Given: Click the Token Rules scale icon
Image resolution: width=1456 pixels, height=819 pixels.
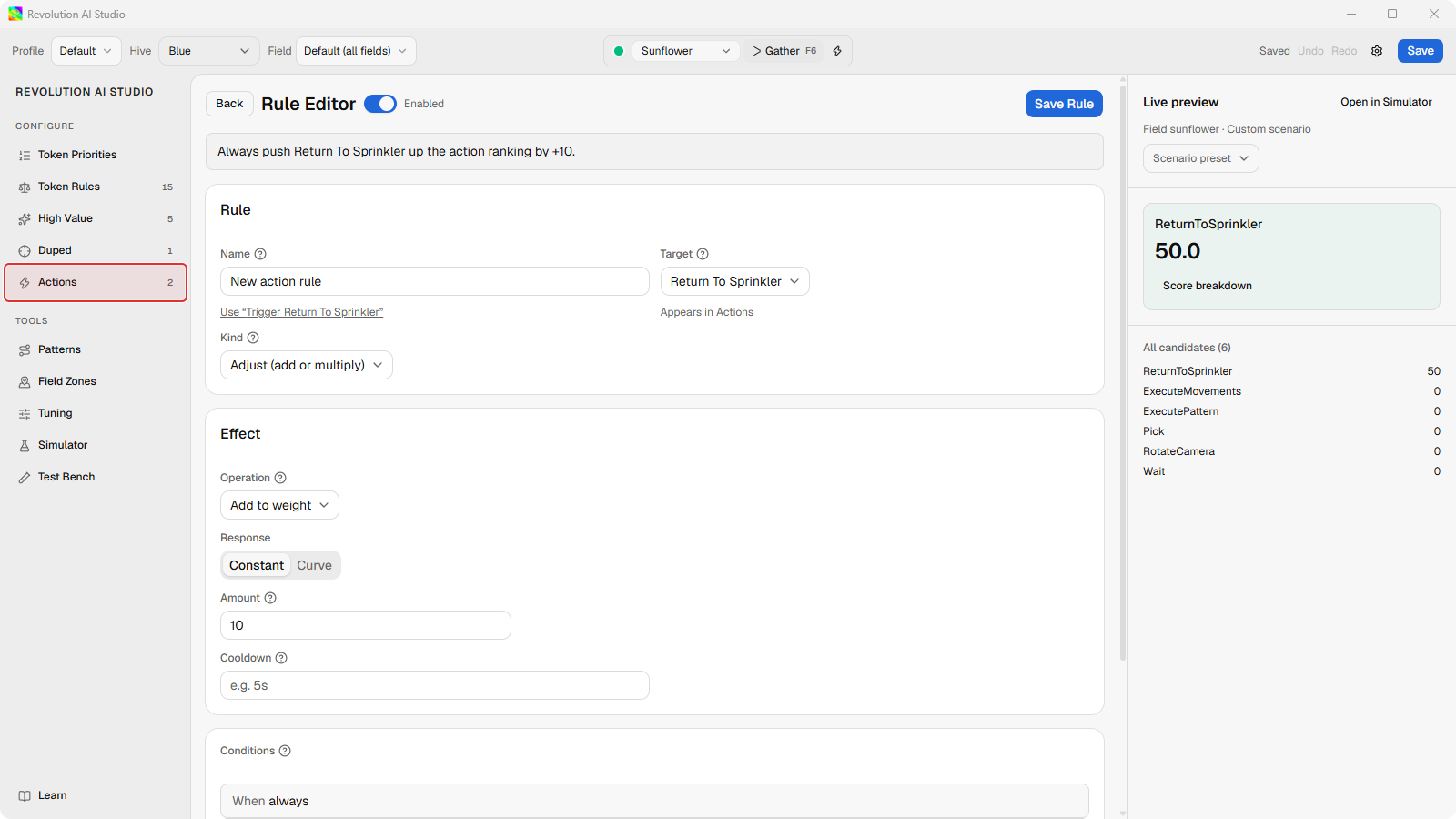Looking at the screenshot, I should coord(25,187).
